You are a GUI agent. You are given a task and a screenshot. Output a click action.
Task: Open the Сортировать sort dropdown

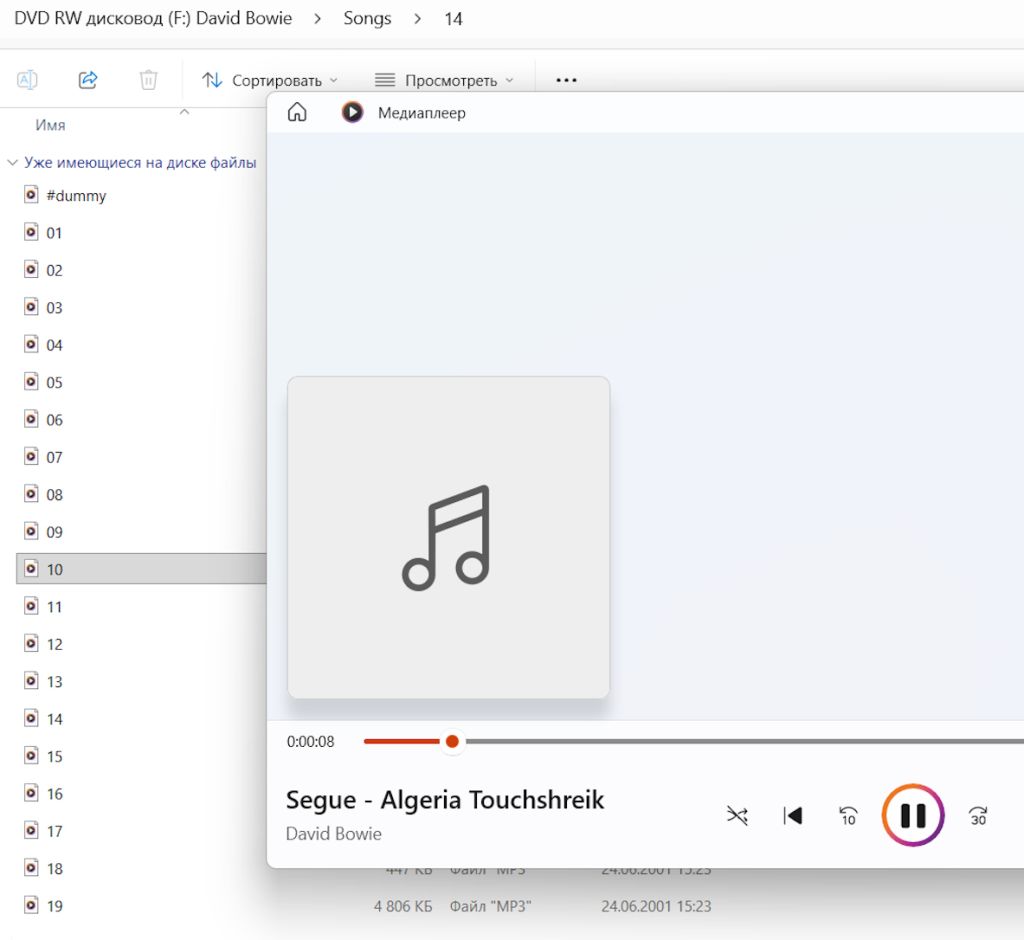point(270,80)
